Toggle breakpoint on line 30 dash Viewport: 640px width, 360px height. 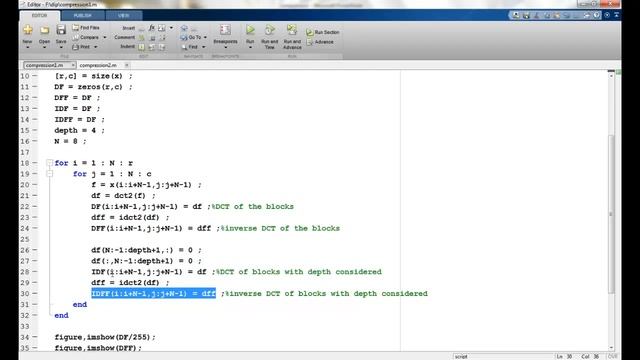pos(35,293)
